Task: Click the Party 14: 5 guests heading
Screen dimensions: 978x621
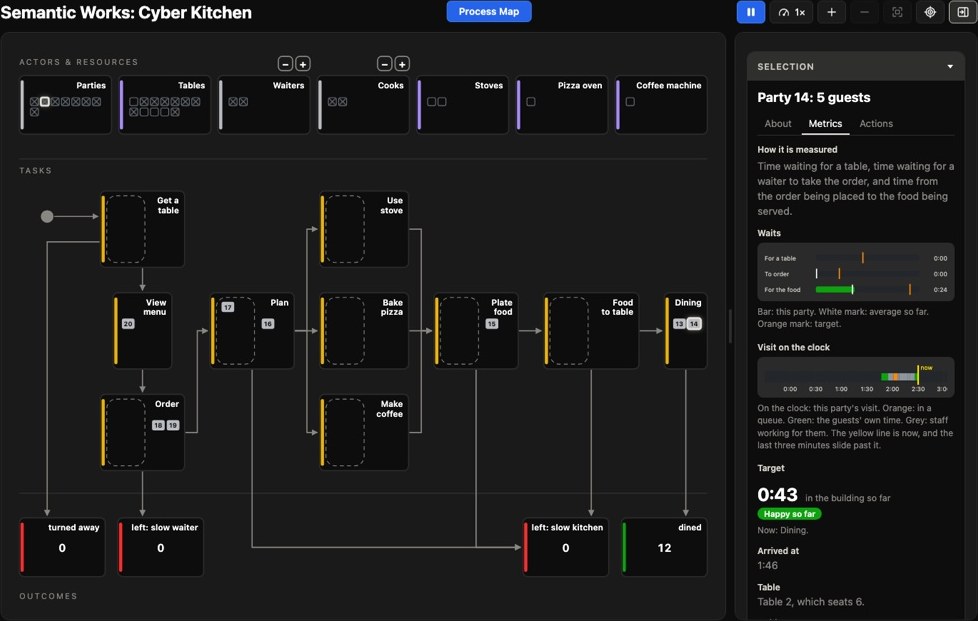Action: click(x=813, y=97)
